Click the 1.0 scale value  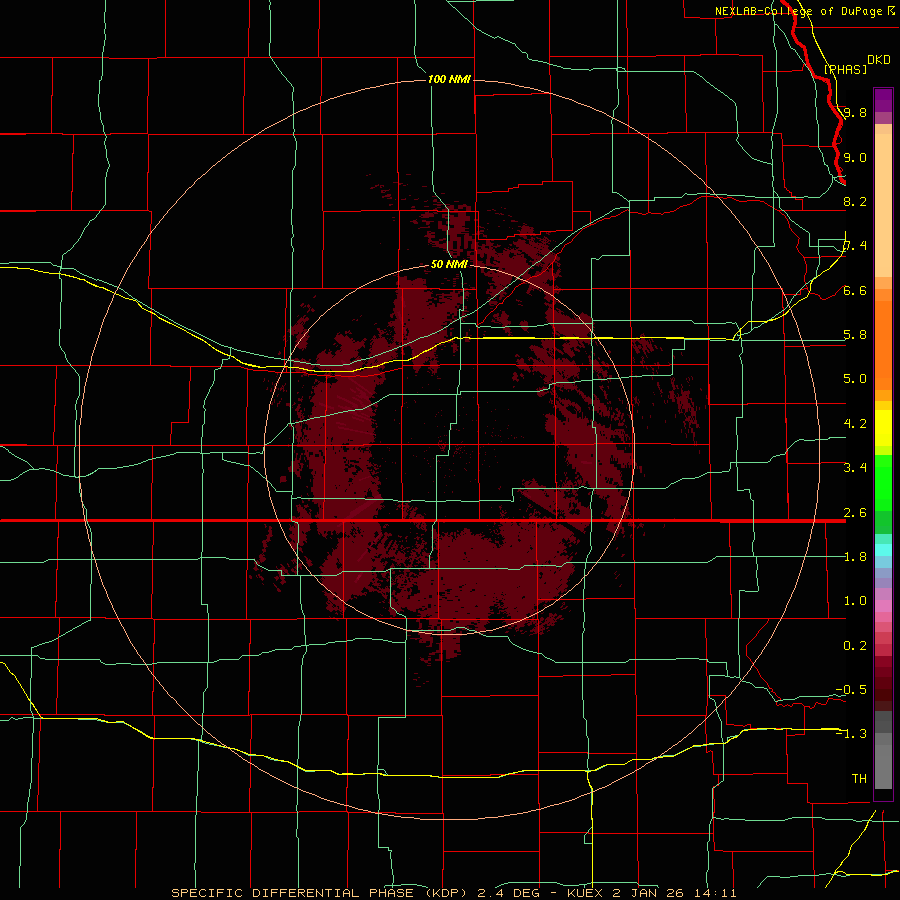855,601
